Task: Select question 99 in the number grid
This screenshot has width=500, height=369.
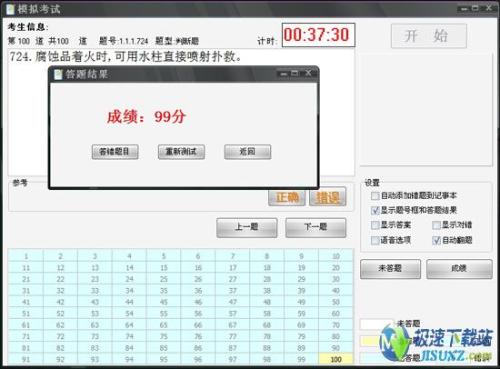Action: (301, 359)
